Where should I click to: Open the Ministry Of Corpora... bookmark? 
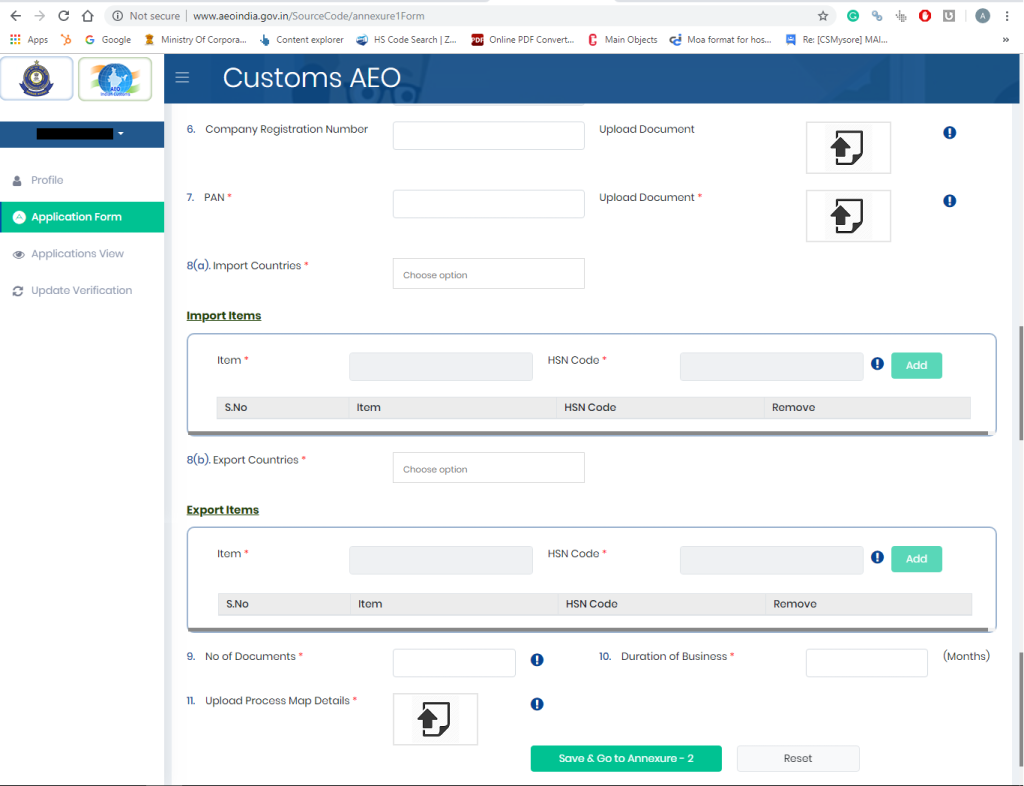click(x=195, y=40)
